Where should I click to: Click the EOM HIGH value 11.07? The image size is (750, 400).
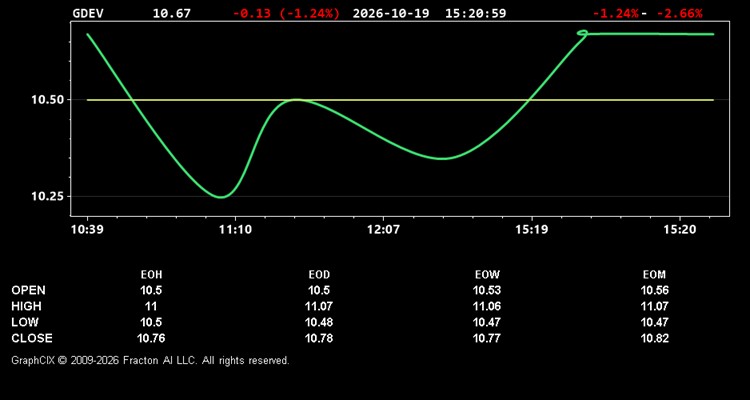pyautogui.click(x=654, y=306)
